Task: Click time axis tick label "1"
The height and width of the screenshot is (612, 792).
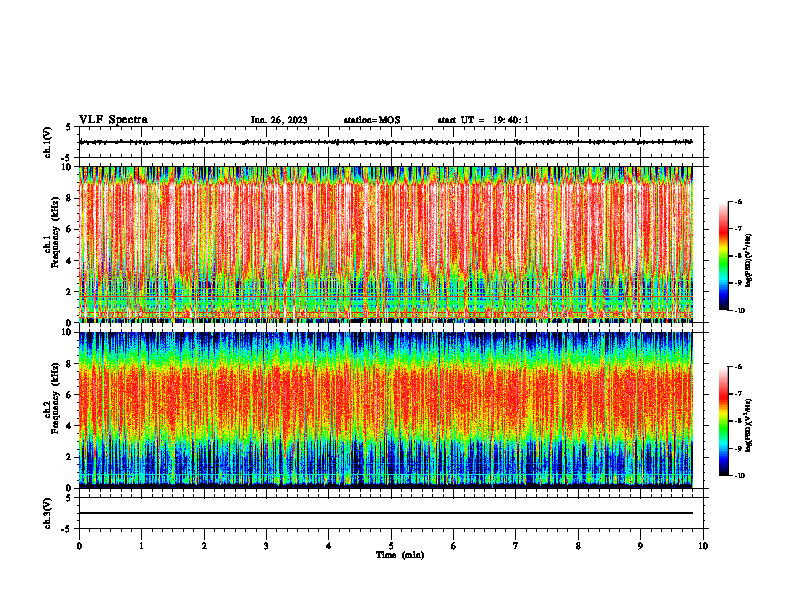Action: [x=141, y=546]
